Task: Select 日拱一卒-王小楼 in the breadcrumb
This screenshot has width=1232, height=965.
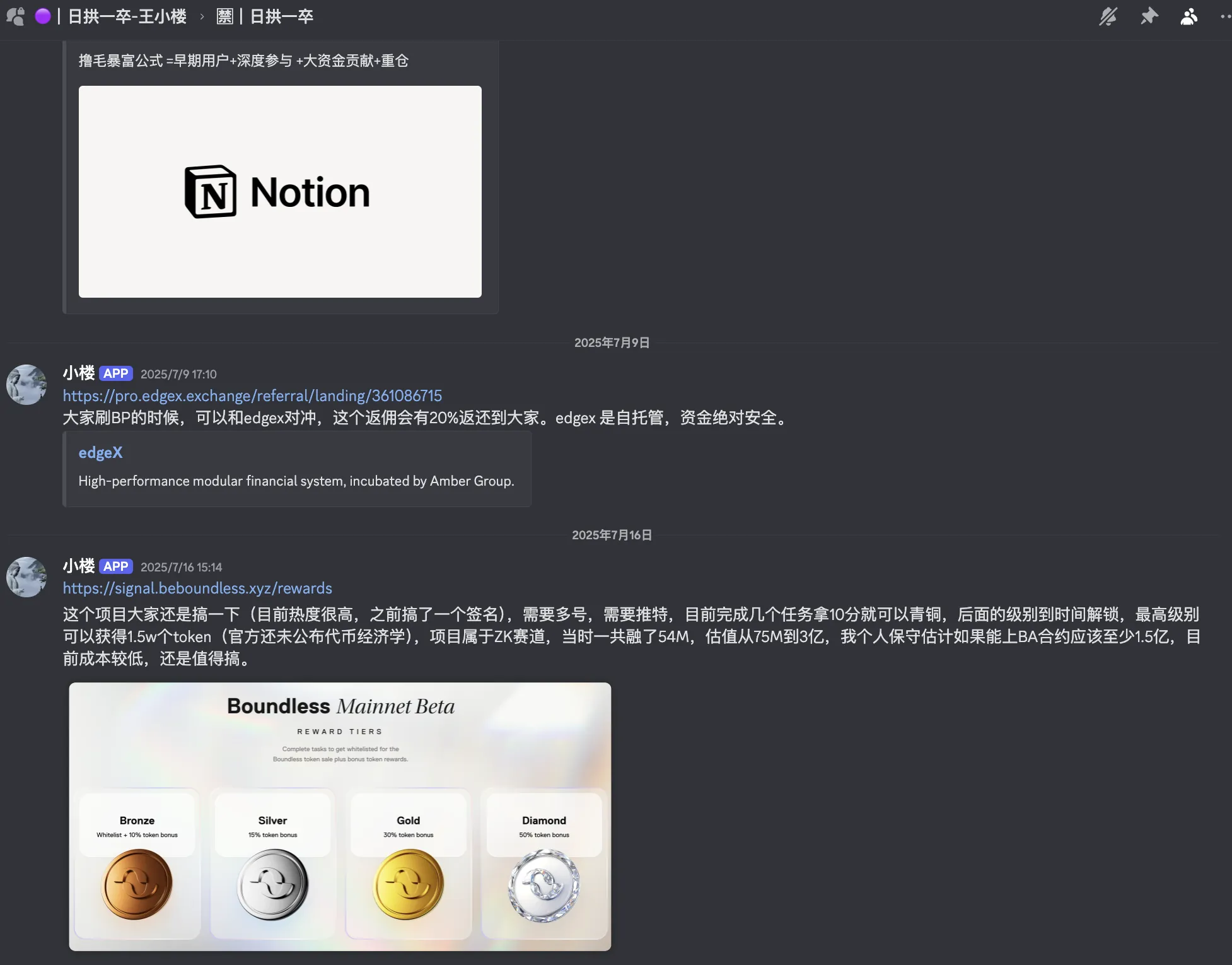Action: click(x=126, y=16)
